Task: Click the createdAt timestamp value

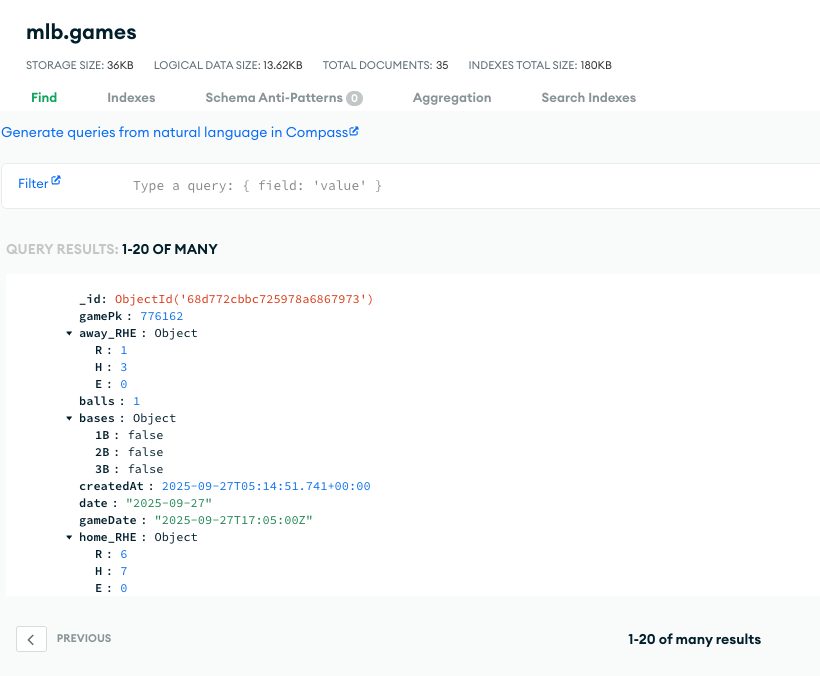Action: click(266, 486)
